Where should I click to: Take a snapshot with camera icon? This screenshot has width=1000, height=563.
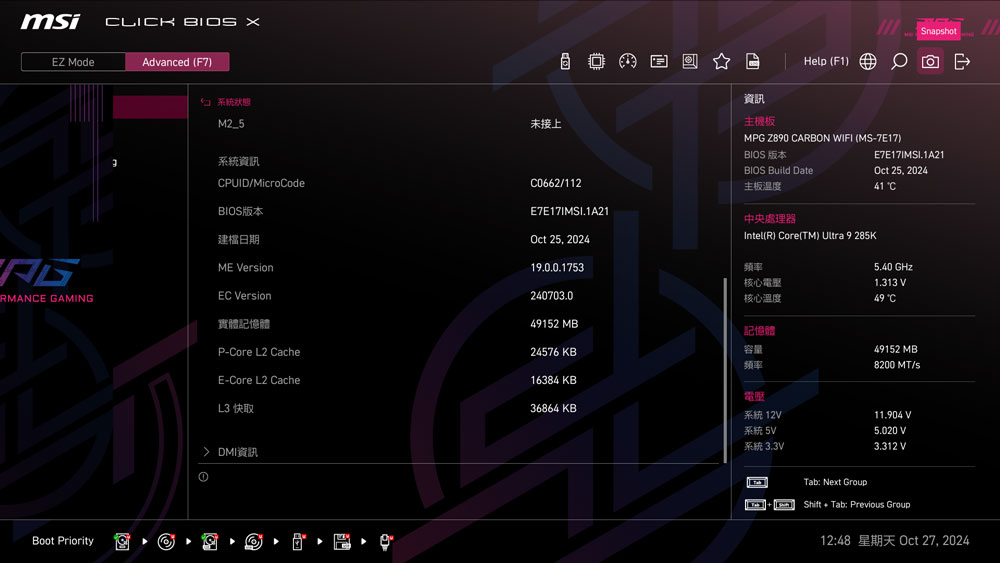point(930,61)
